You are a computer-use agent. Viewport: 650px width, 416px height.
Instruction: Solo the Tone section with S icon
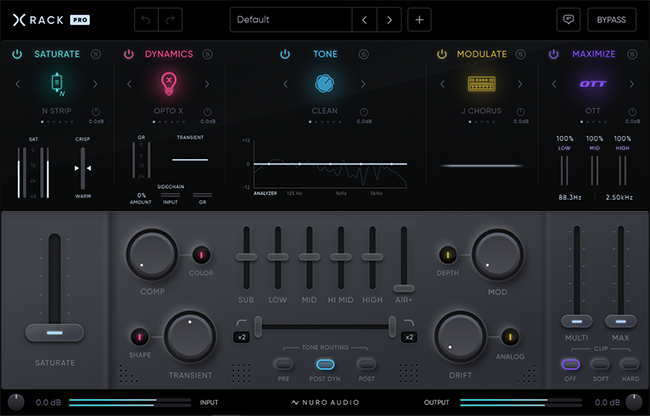coord(364,54)
